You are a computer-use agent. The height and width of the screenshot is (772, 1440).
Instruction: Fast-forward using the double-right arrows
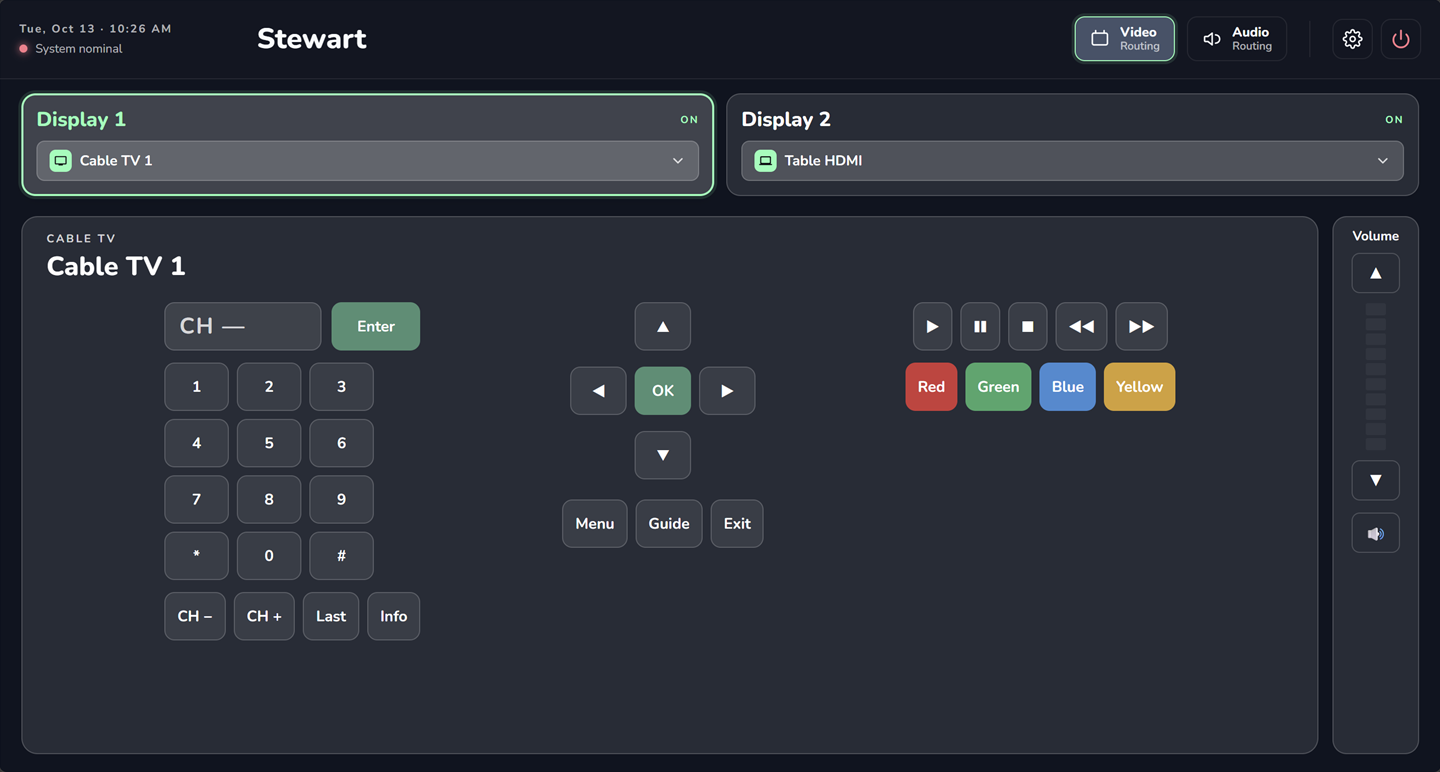[1141, 326]
